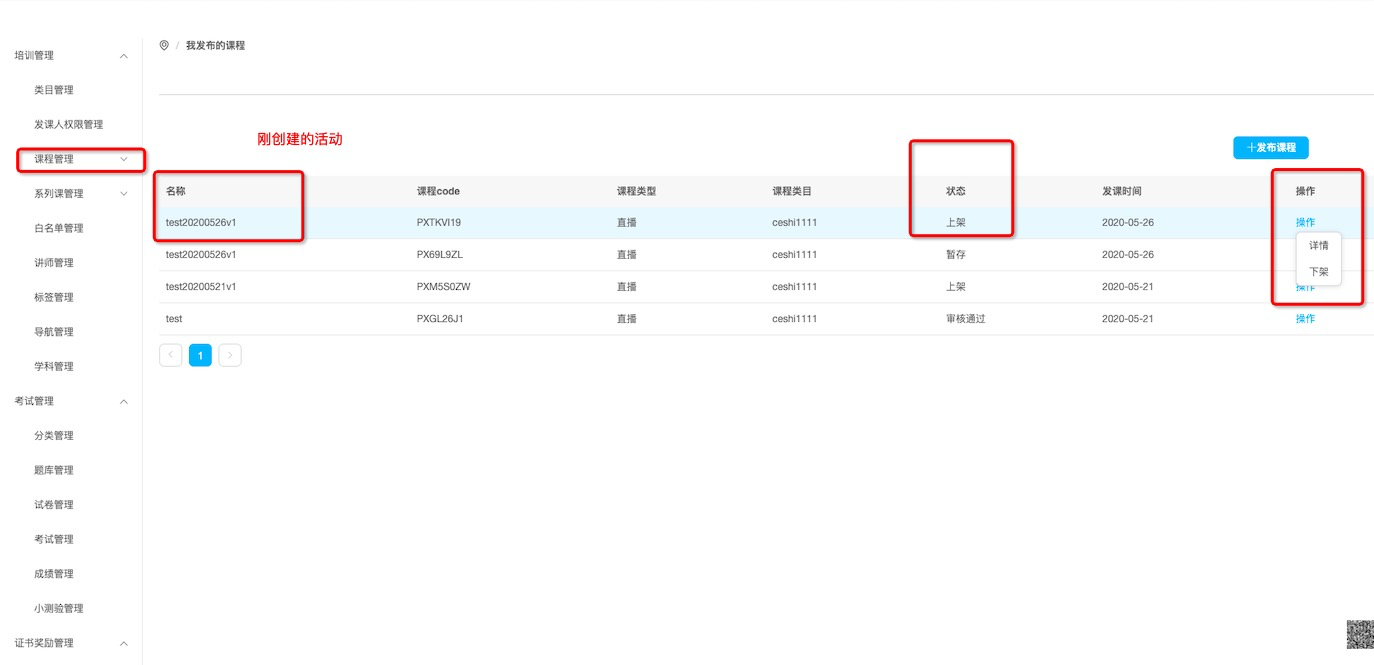Click the course code PX69L9ZL

click(440, 254)
